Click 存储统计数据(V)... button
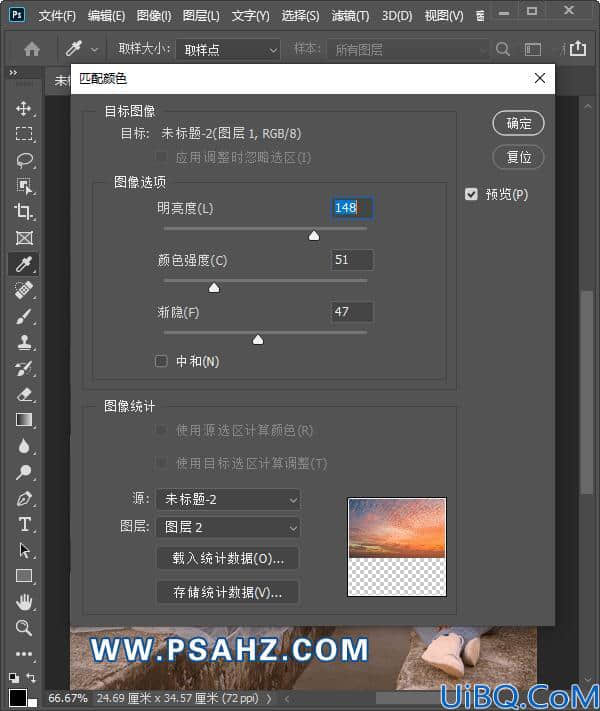This screenshot has height=711, width=600. point(228,592)
